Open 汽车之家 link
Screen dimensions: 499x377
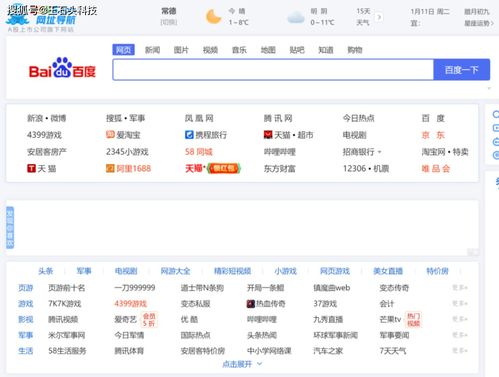click(x=328, y=351)
